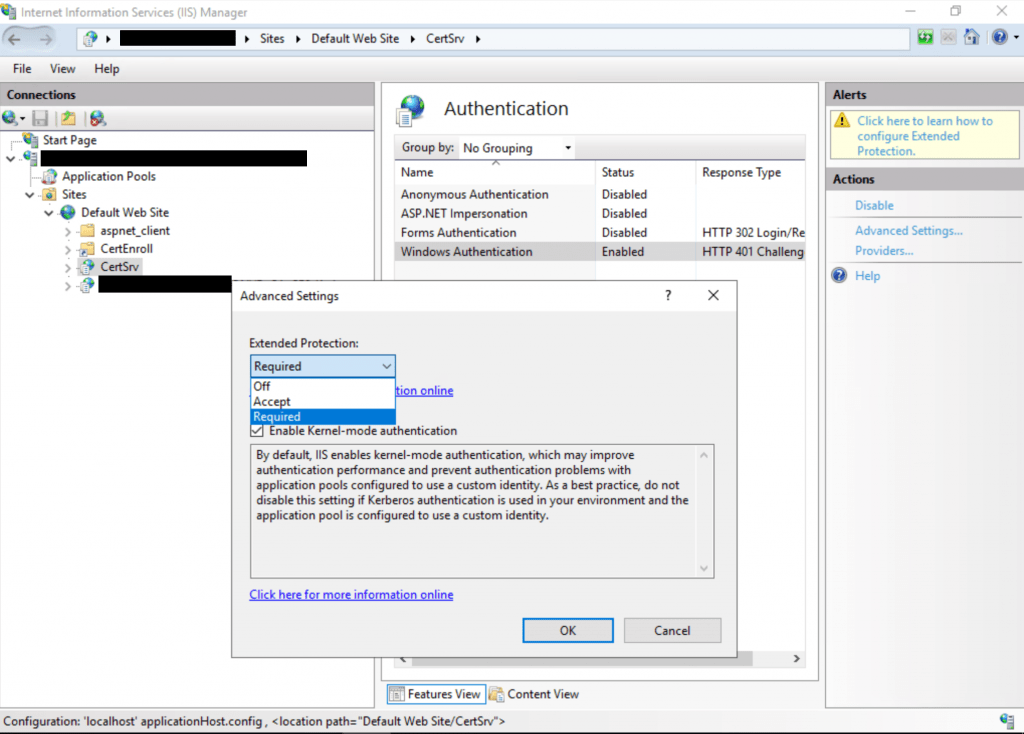Select Application Pools node
The image size is (1024, 734).
[108, 176]
